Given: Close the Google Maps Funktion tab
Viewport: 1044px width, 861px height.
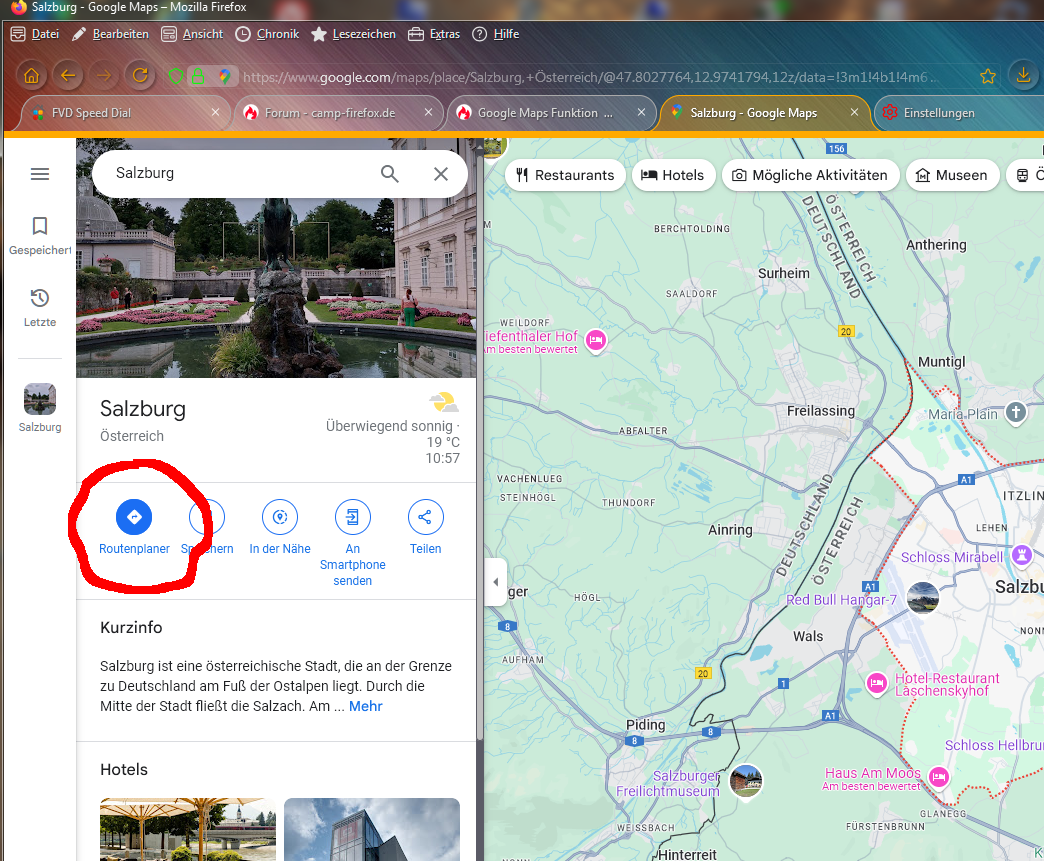Looking at the screenshot, I should [641, 113].
